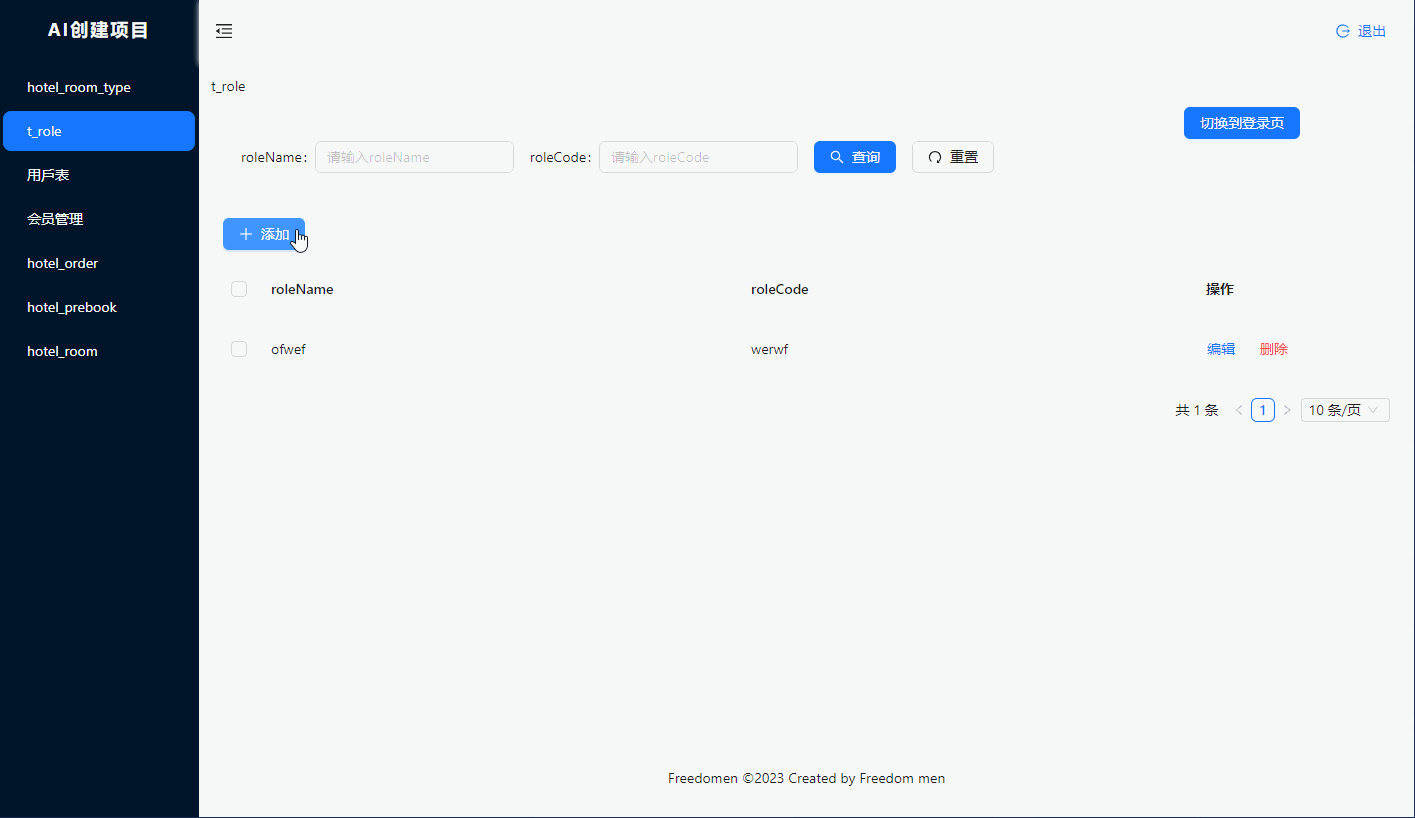Click the 退出 logout button

1361,31
